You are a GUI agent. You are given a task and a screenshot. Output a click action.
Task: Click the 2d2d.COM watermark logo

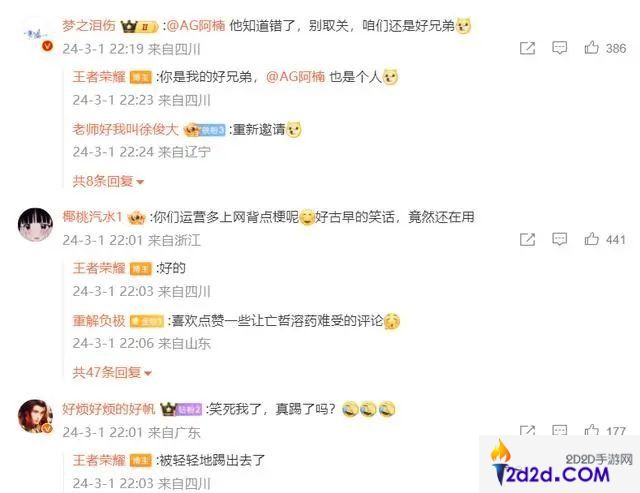pyautogui.click(x=559, y=464)
